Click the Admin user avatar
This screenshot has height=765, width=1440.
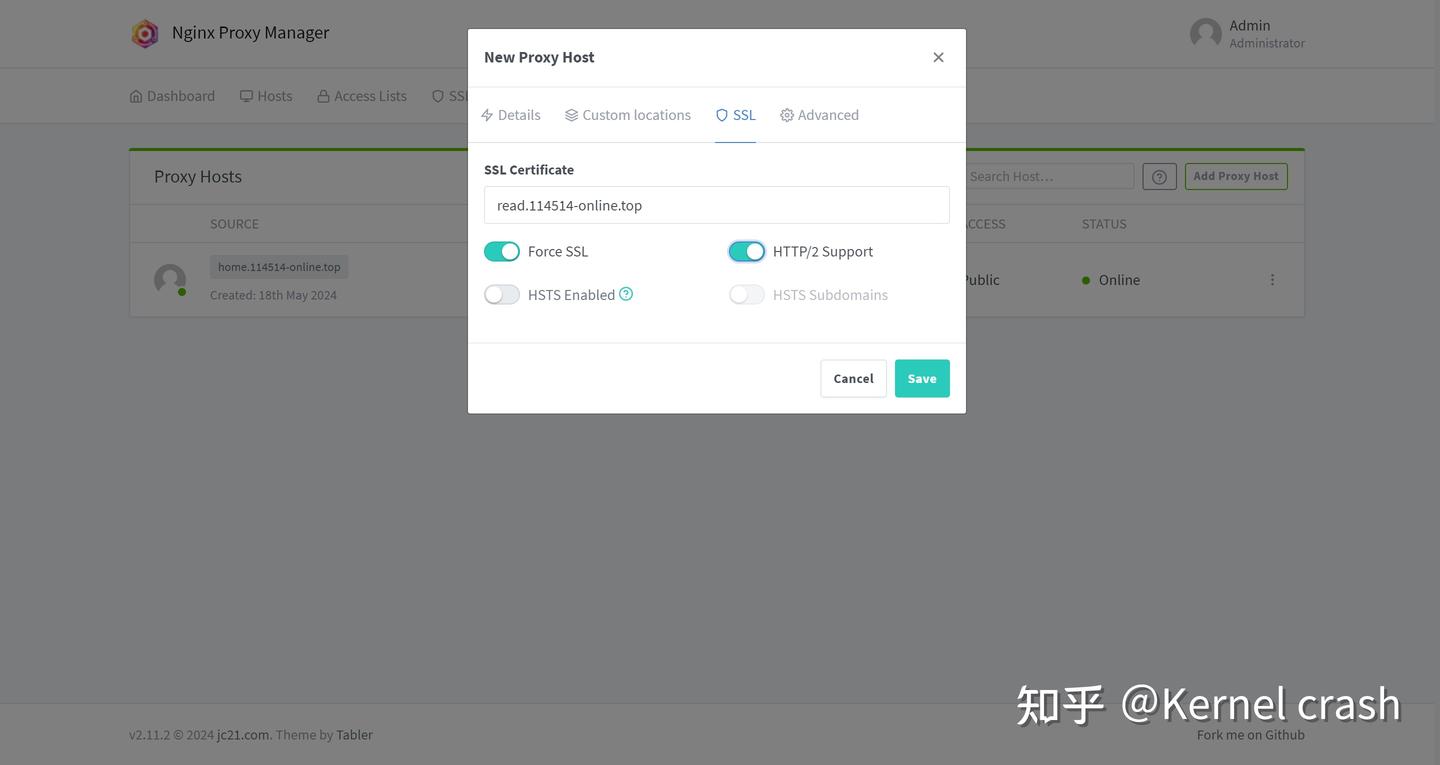1205,34
